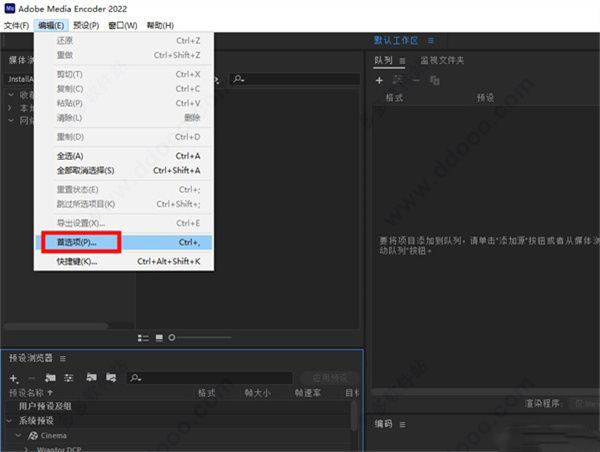Click the 应用预设 button
The width and height of the screenshot is (600, 452).
pos(329,378)
